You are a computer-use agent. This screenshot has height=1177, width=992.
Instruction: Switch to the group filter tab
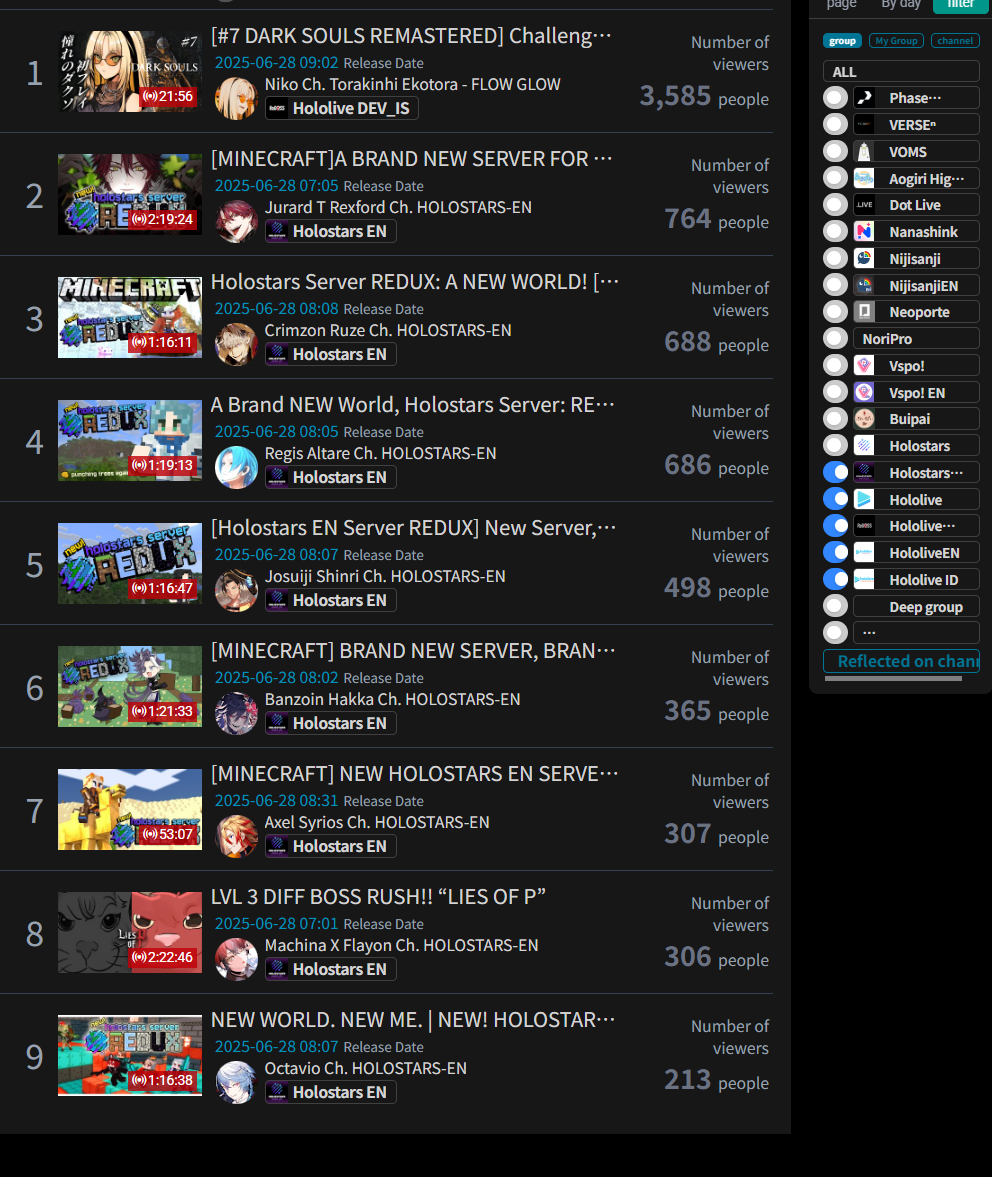pyautogui.click(x=842, y=41)
